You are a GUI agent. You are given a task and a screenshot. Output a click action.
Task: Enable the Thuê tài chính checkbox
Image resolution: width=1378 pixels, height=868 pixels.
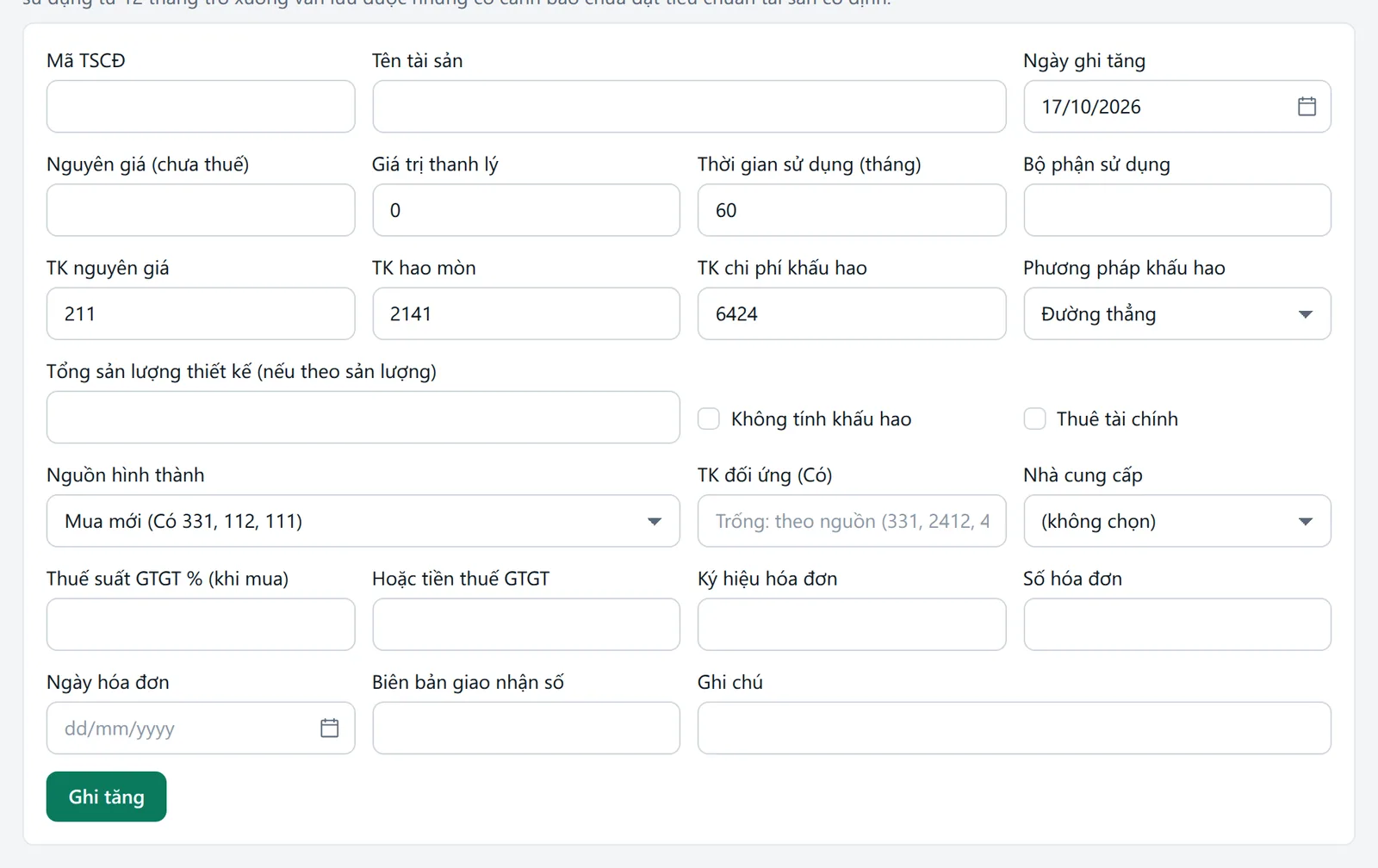click(x=1034, y=419)
